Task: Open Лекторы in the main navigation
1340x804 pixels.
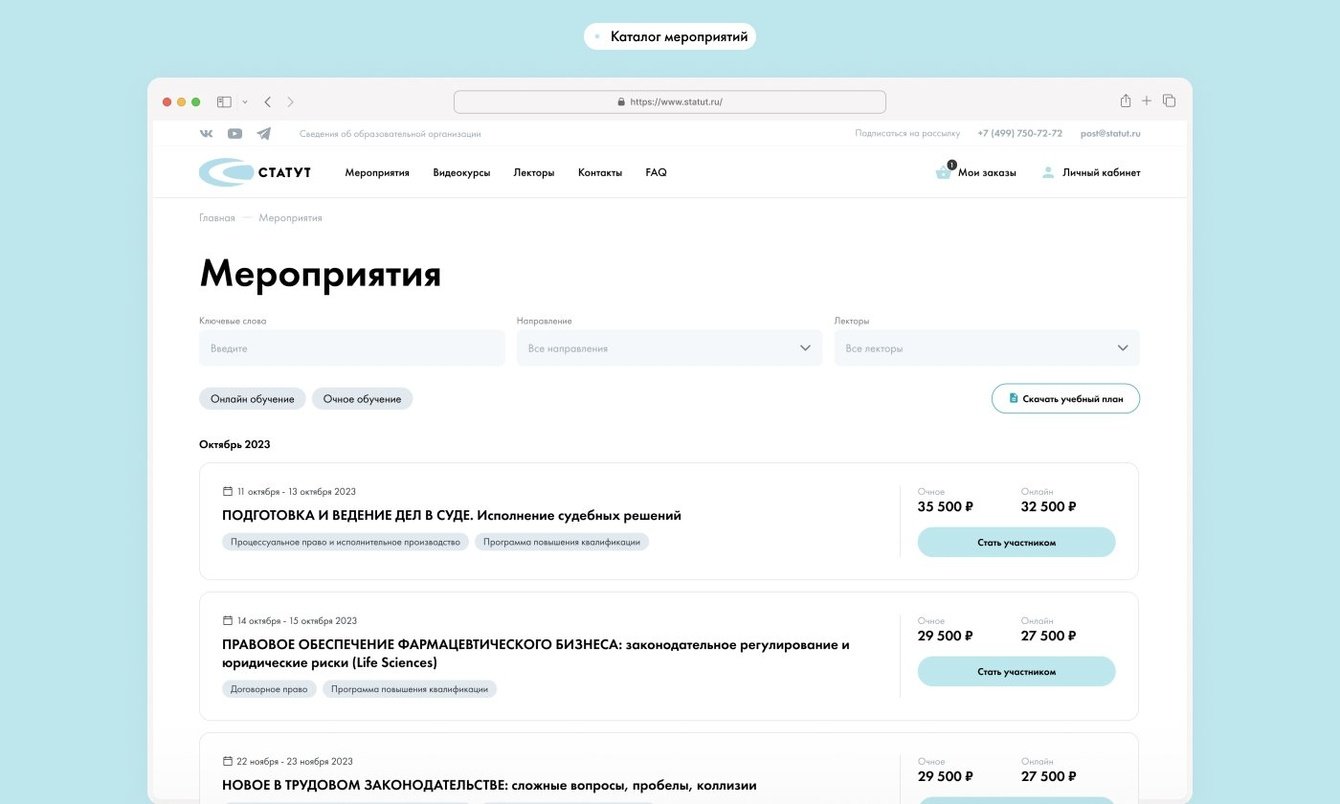Action: [x=534, y=173]
